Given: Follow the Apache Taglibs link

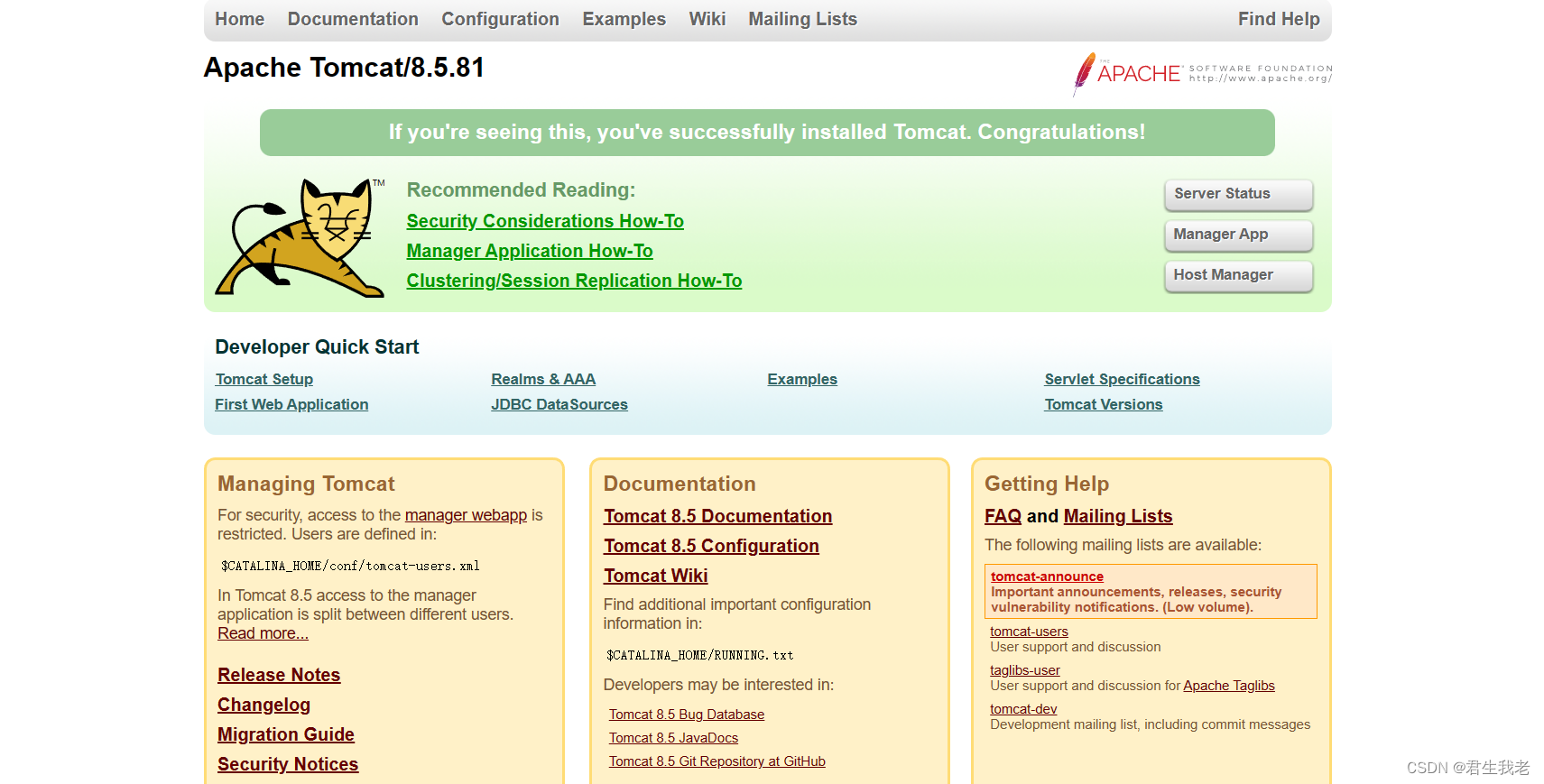Looking at the screenshot, I should (x=1229, y=686).
